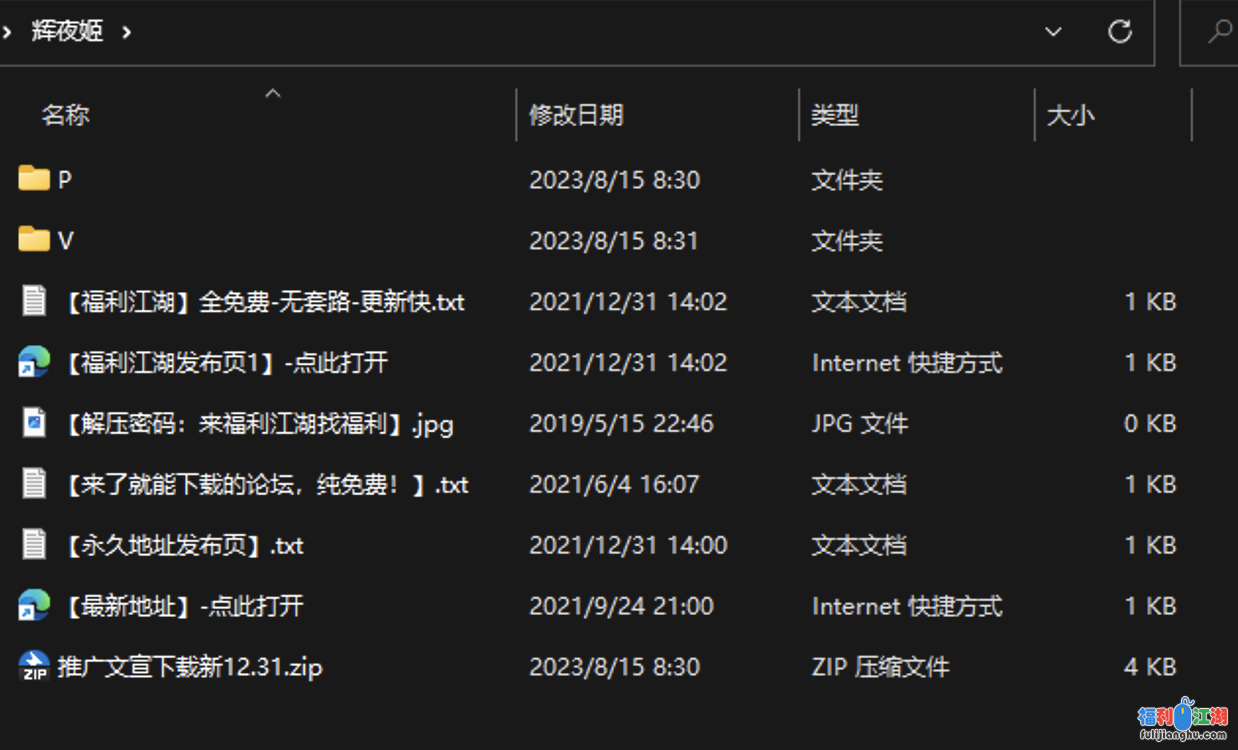Select the 解压密码 JPG file icon

34,423
